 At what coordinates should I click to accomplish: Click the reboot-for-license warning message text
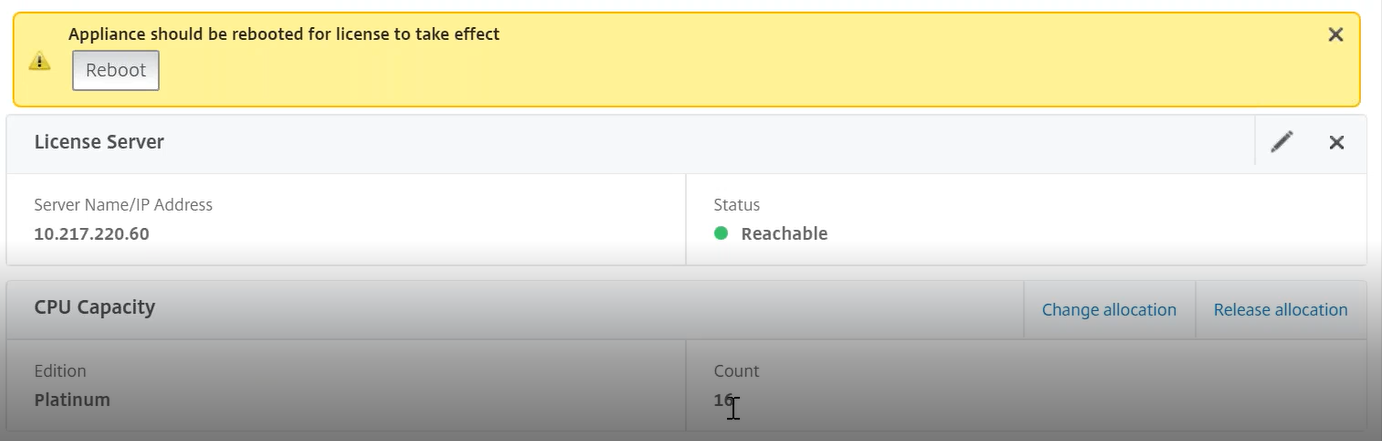[x=284, y=34]
